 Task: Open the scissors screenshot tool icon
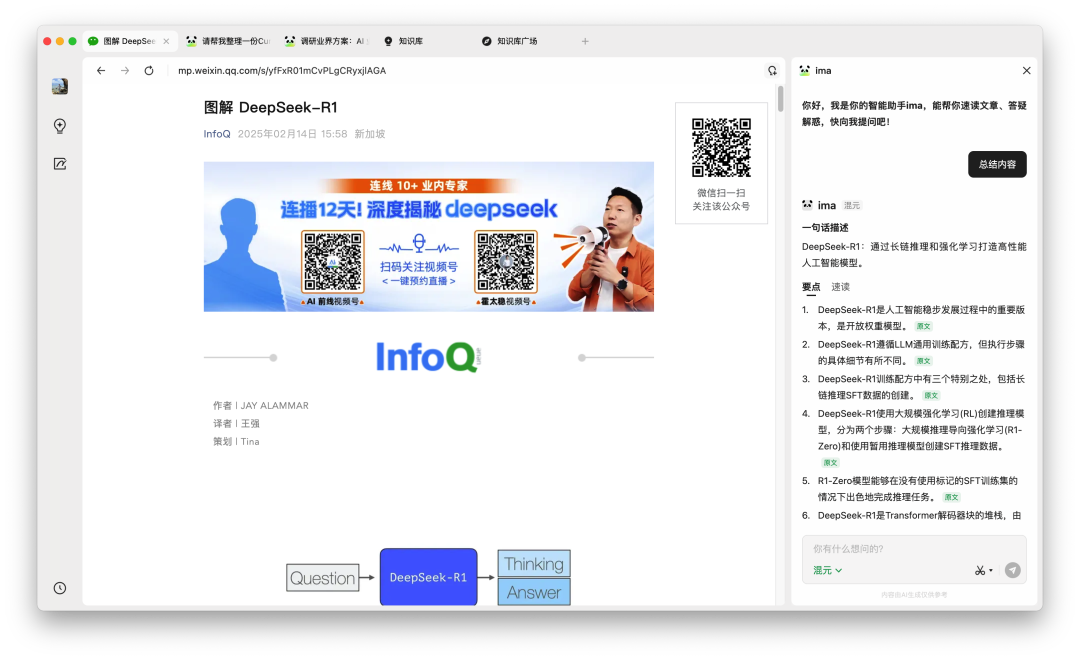[x=979, y=570]
